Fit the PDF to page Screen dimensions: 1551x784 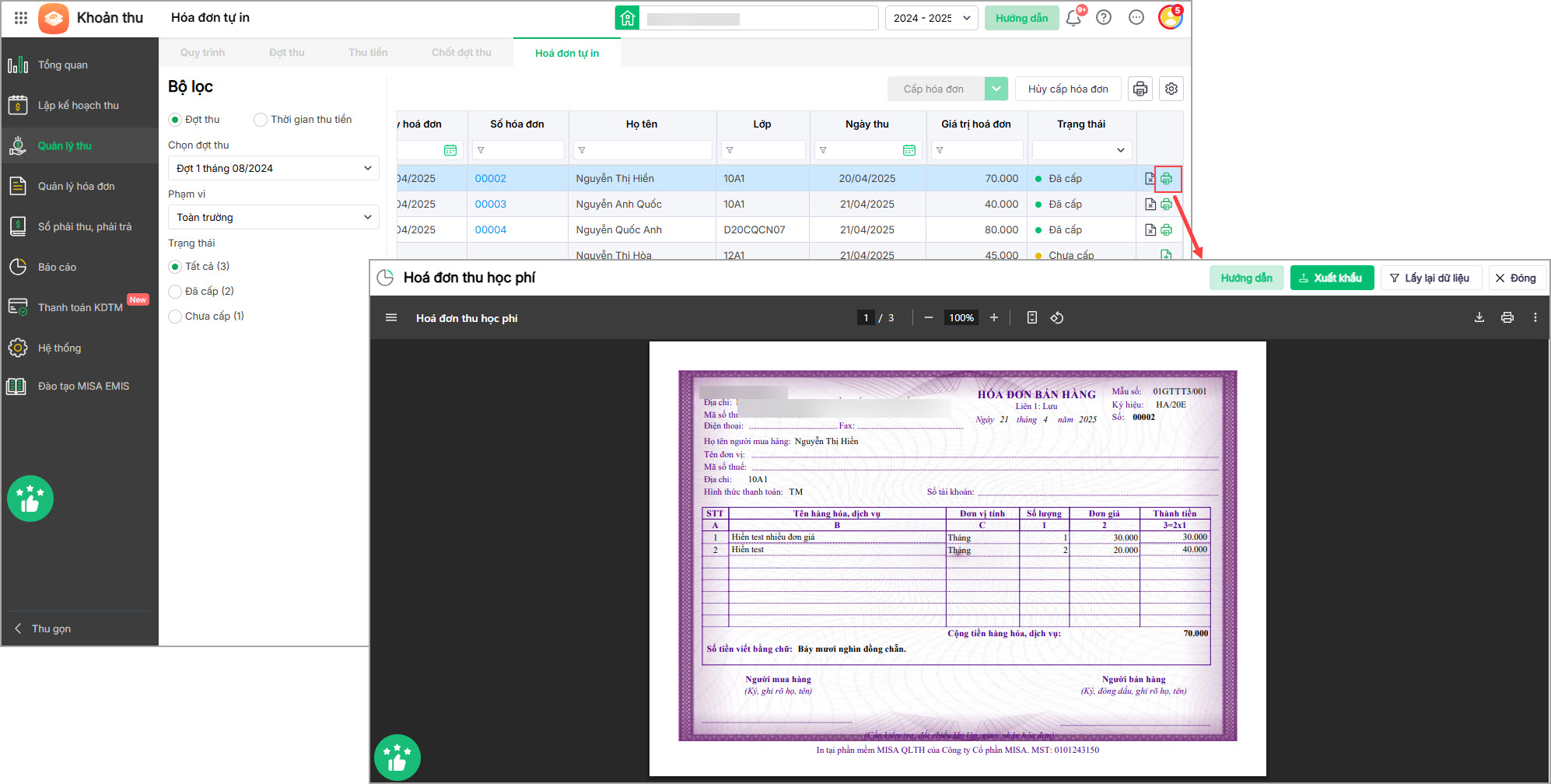click(1032, 317)
